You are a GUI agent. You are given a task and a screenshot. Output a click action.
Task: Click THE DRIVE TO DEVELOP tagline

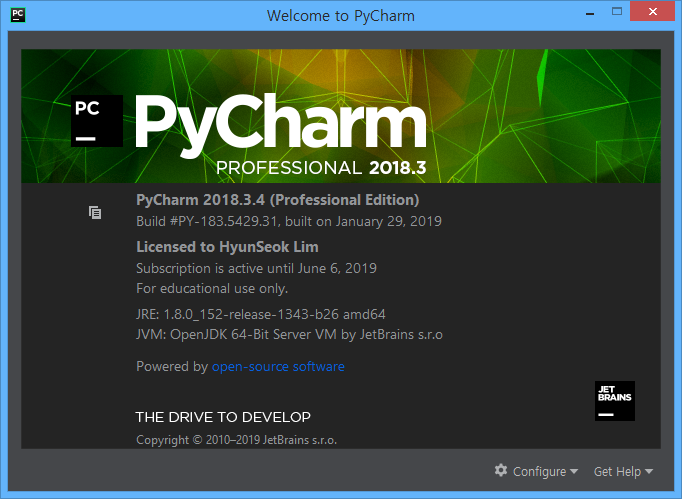coord(223,417)
